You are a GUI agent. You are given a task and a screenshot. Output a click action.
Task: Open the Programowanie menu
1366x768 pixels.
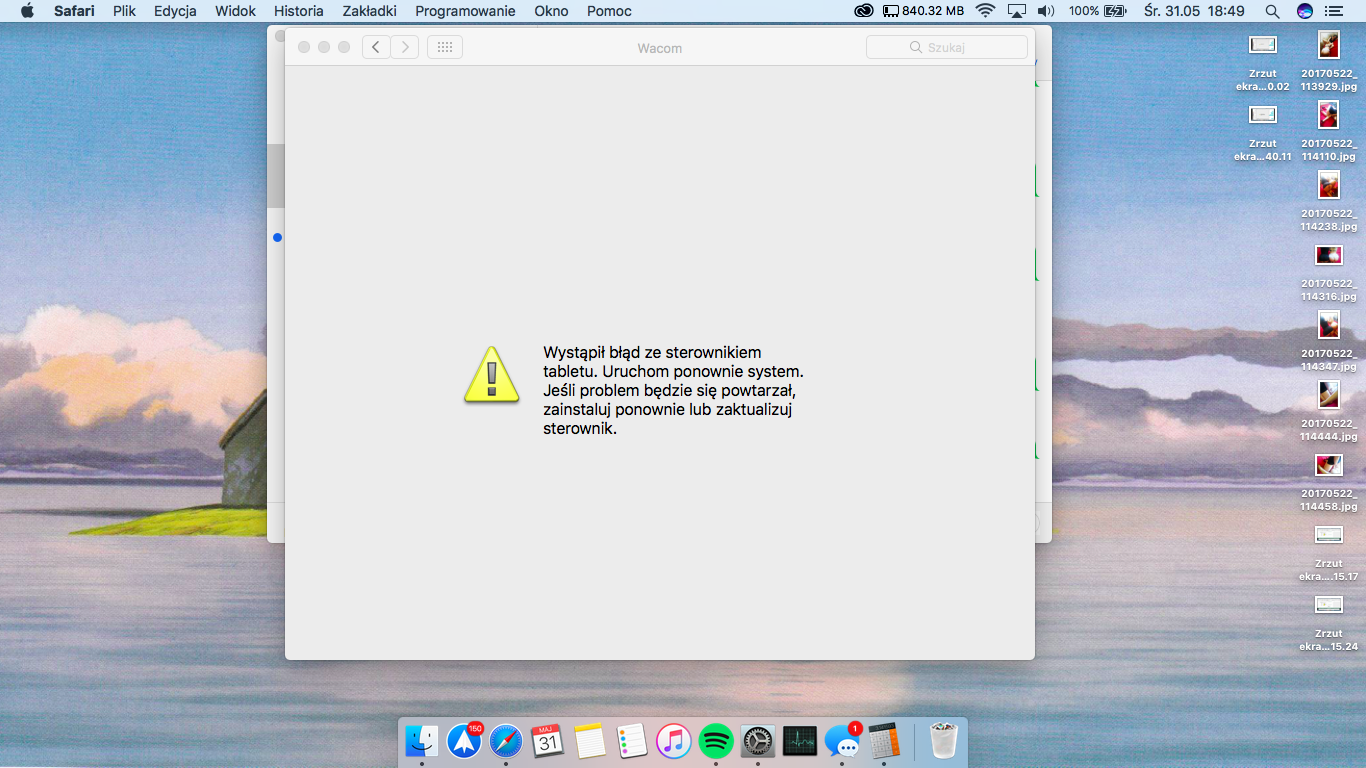pos(465,11)
